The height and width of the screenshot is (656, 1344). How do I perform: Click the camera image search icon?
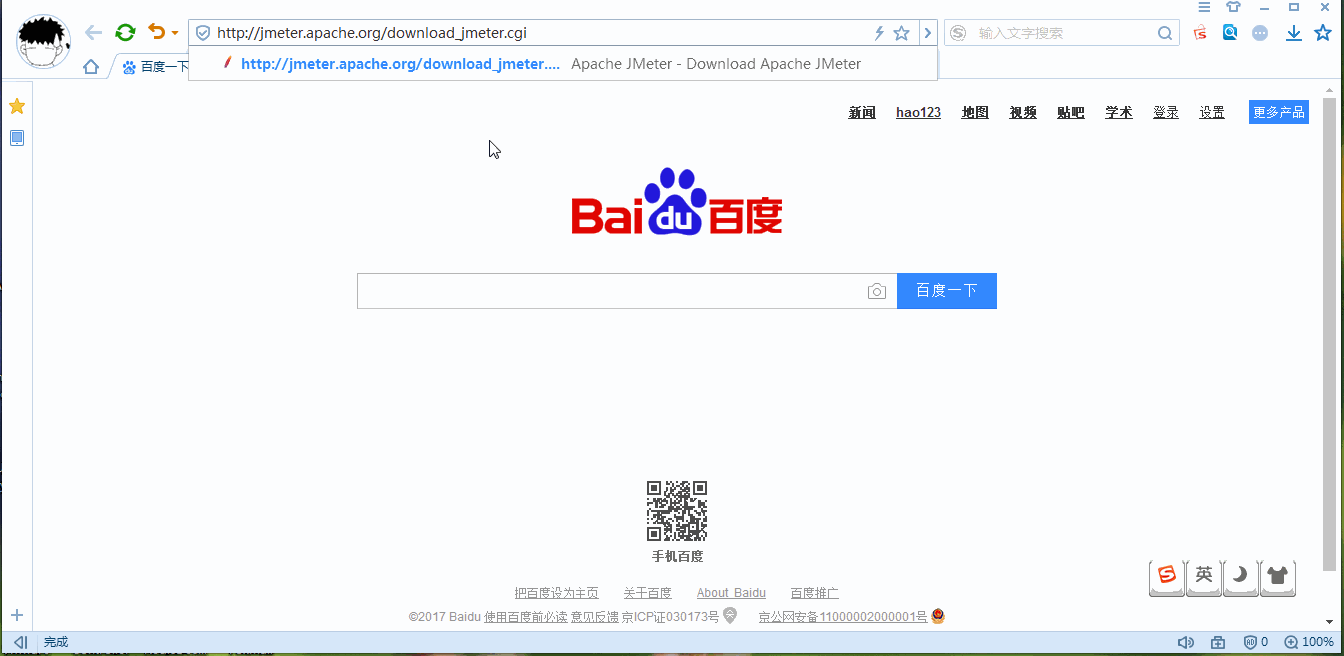click(x=877, y=291)
